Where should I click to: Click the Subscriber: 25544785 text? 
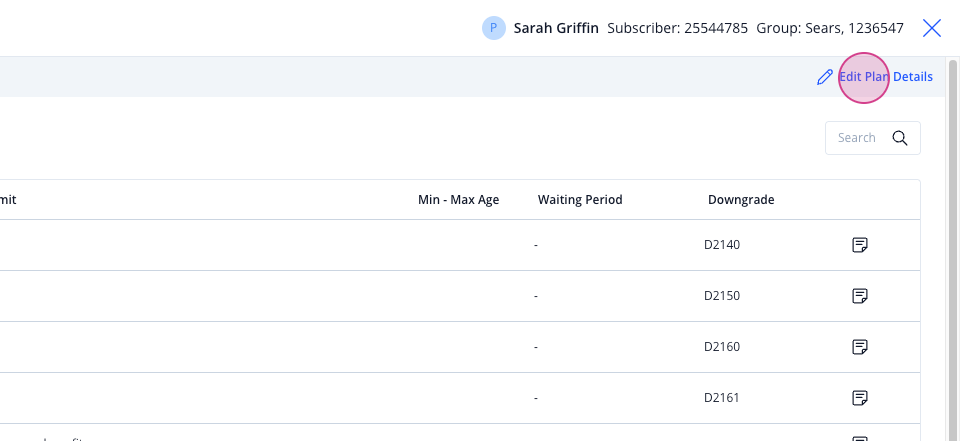pyautogui.click(x=677, y=28)
